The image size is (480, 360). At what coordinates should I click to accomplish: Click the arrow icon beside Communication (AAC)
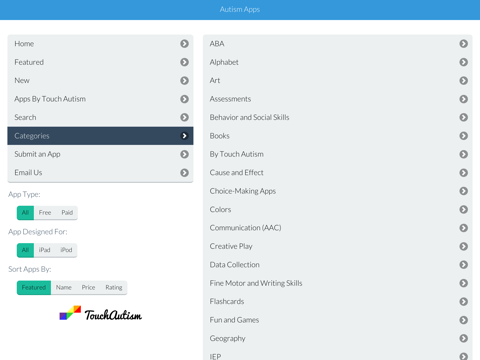463,228
